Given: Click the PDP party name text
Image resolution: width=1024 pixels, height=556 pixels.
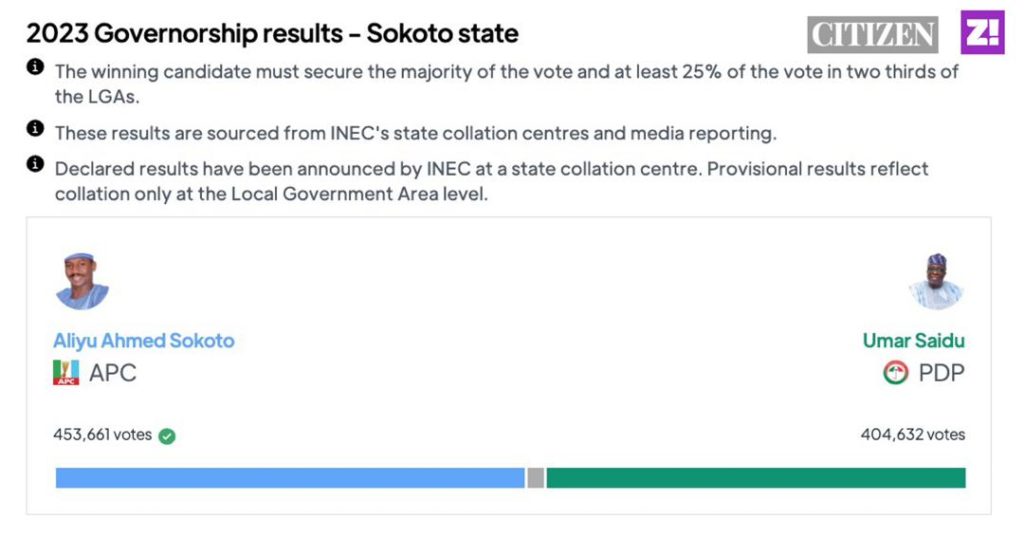Looking at the screenshot, I should click(x=942, y=373).
